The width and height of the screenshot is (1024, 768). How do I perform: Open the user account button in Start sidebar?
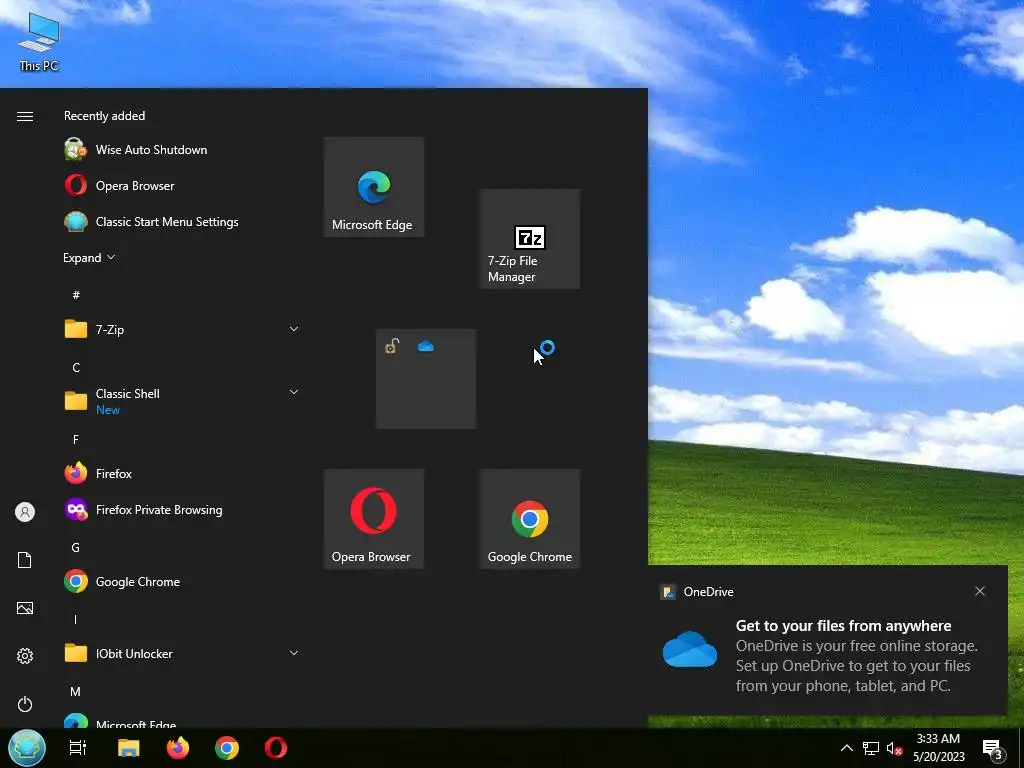[x=25, y=512]
